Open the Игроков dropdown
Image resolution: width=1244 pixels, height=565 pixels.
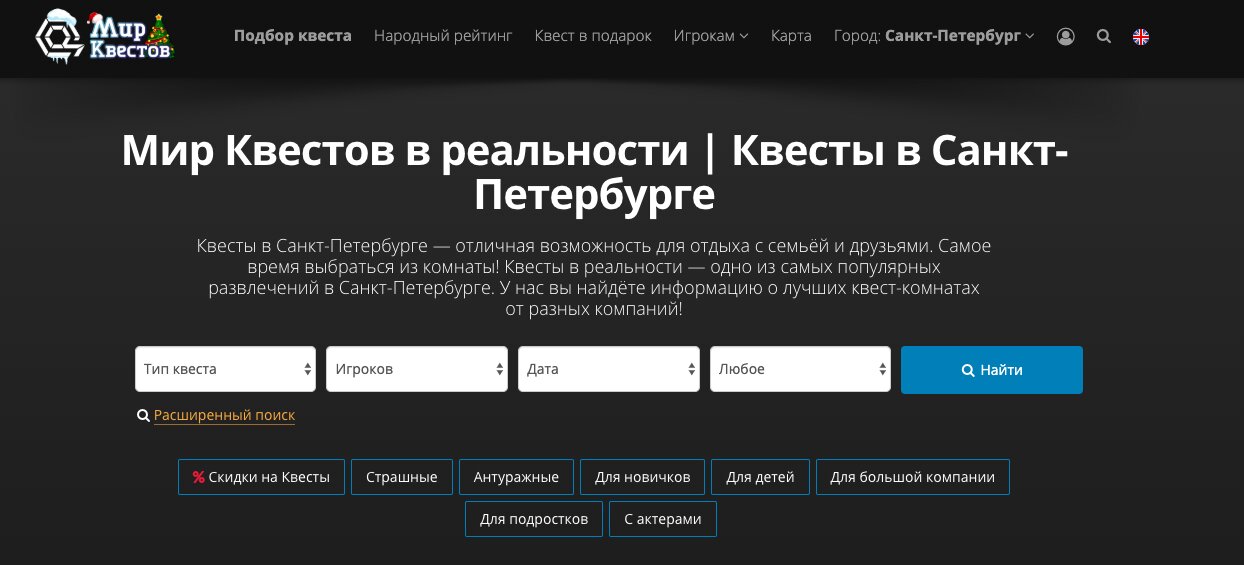click(x=417, y=369)
